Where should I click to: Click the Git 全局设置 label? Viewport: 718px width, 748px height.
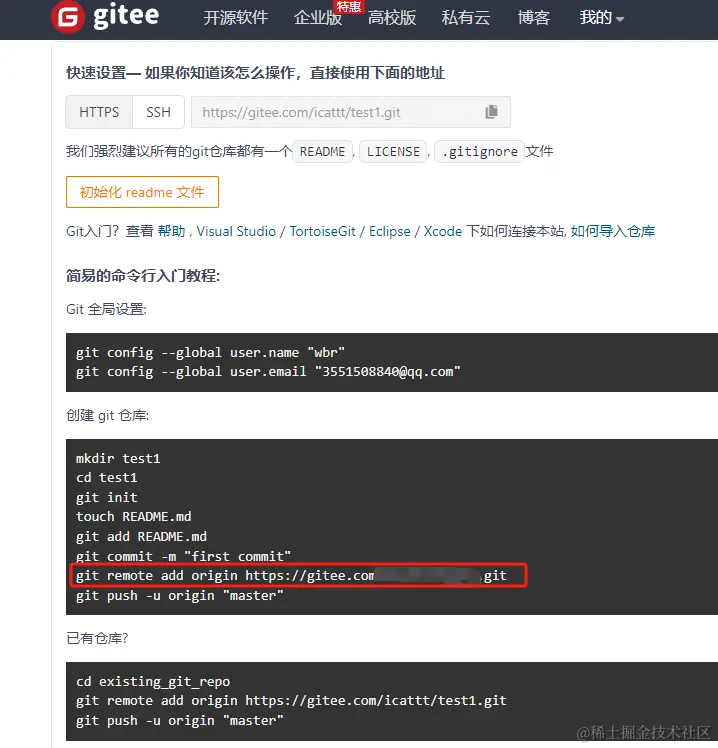click(106, 309)
